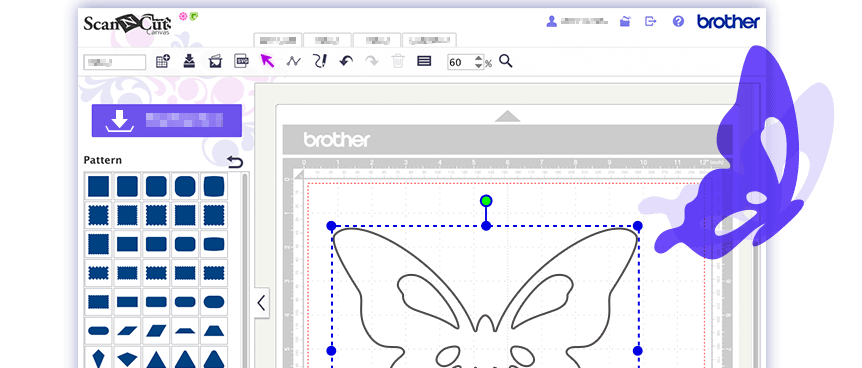Screen dimensions: 862x368
Task: Click the new grid project icon
Action: click(163, 61)
